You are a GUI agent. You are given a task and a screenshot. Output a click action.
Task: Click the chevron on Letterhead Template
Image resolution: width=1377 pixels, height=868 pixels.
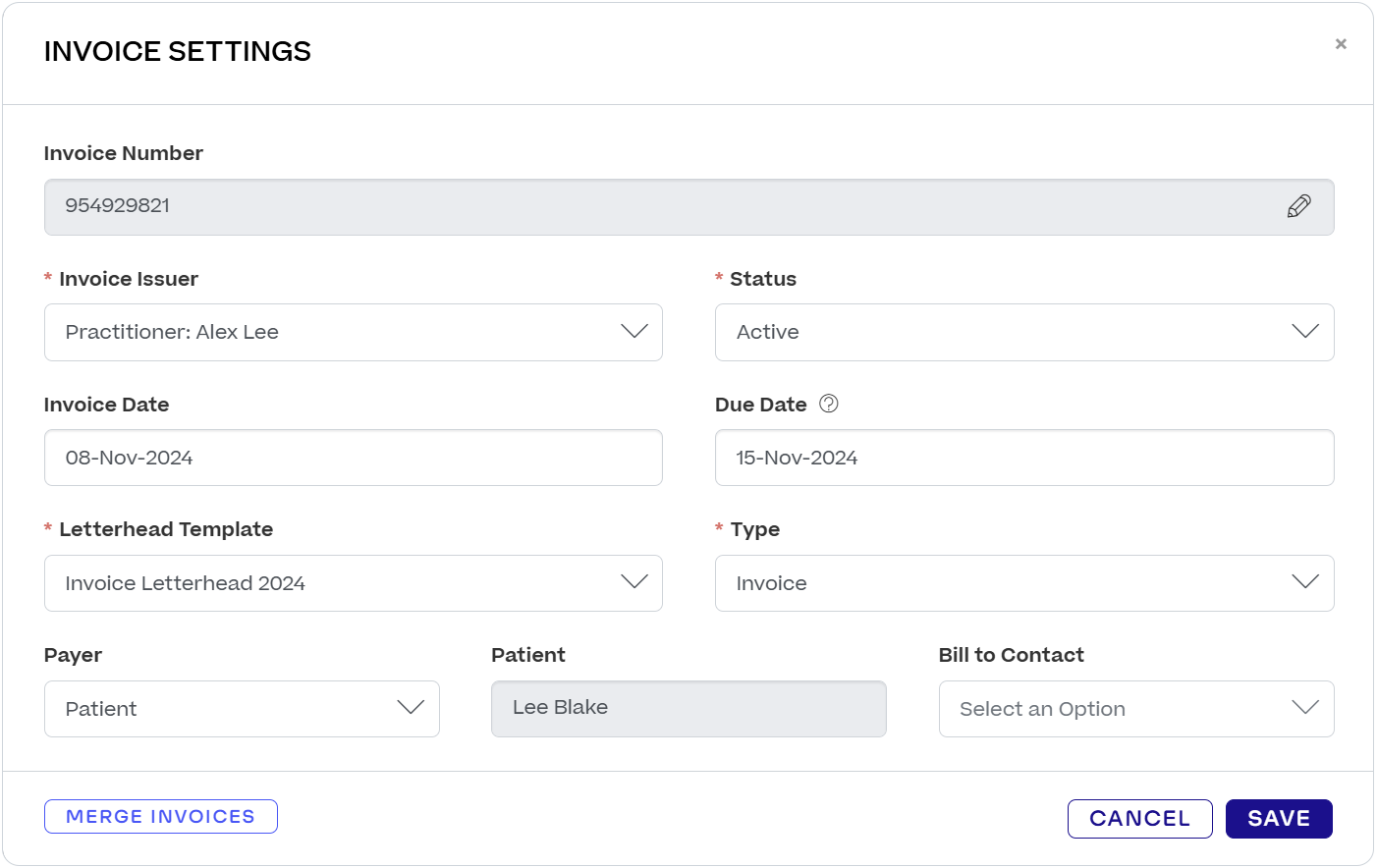click(x=633, y=582)
